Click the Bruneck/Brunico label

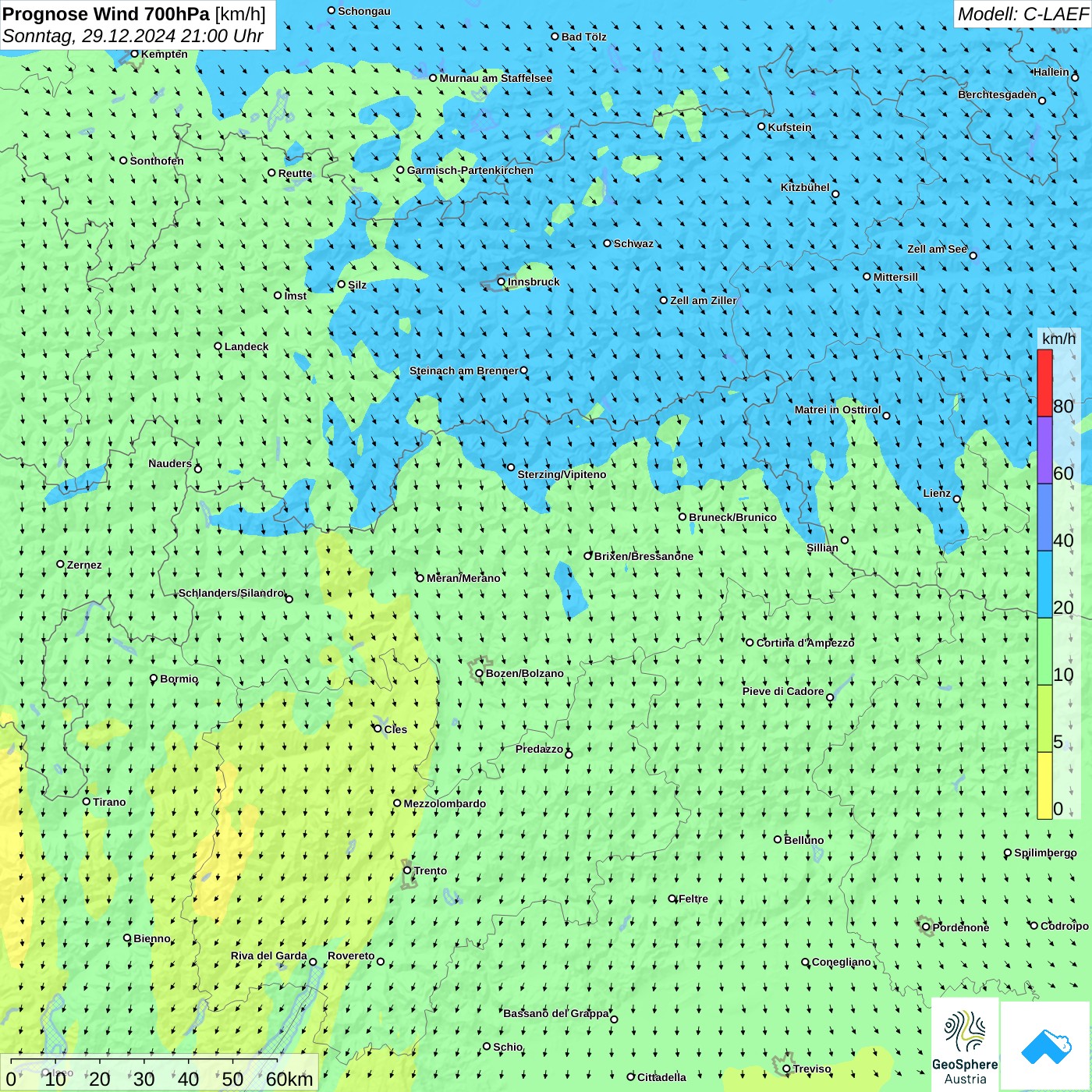tap(732, 517)
